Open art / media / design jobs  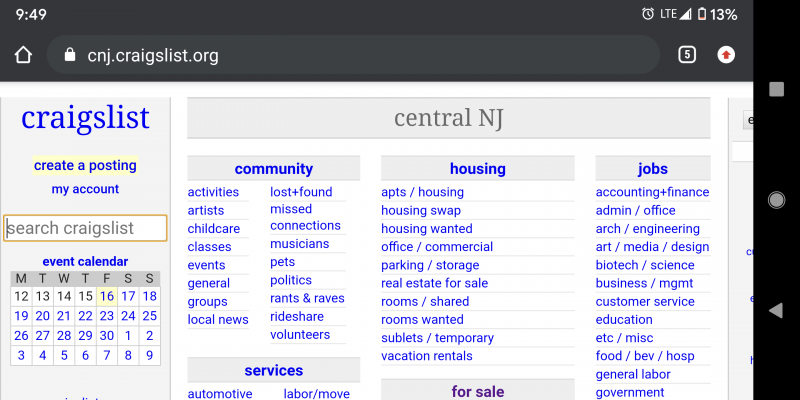coord(652,246)
